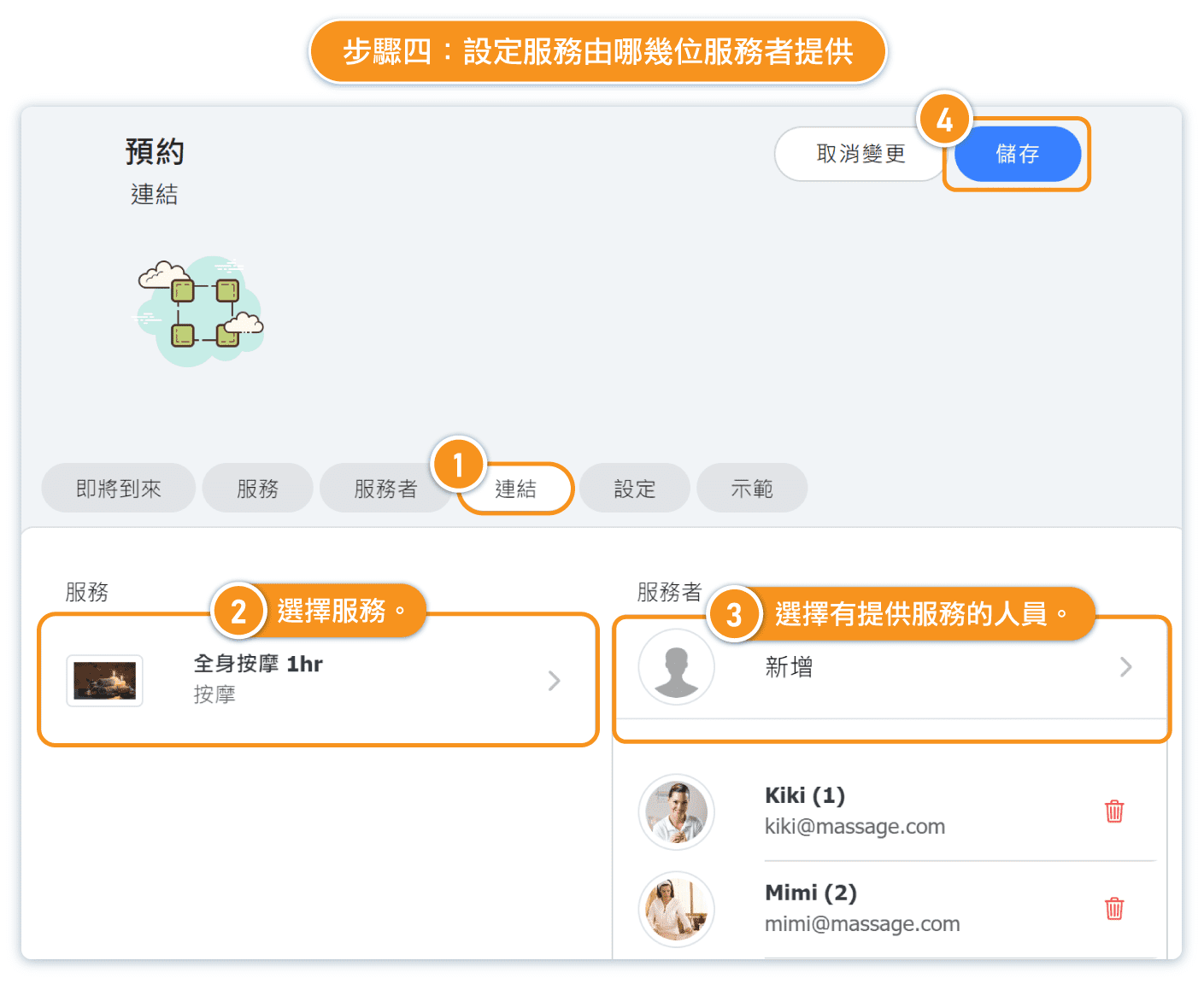Go to the 設定 tab
The width and height of the screenshot is (1204, 984).
click(x=635, y=489)
